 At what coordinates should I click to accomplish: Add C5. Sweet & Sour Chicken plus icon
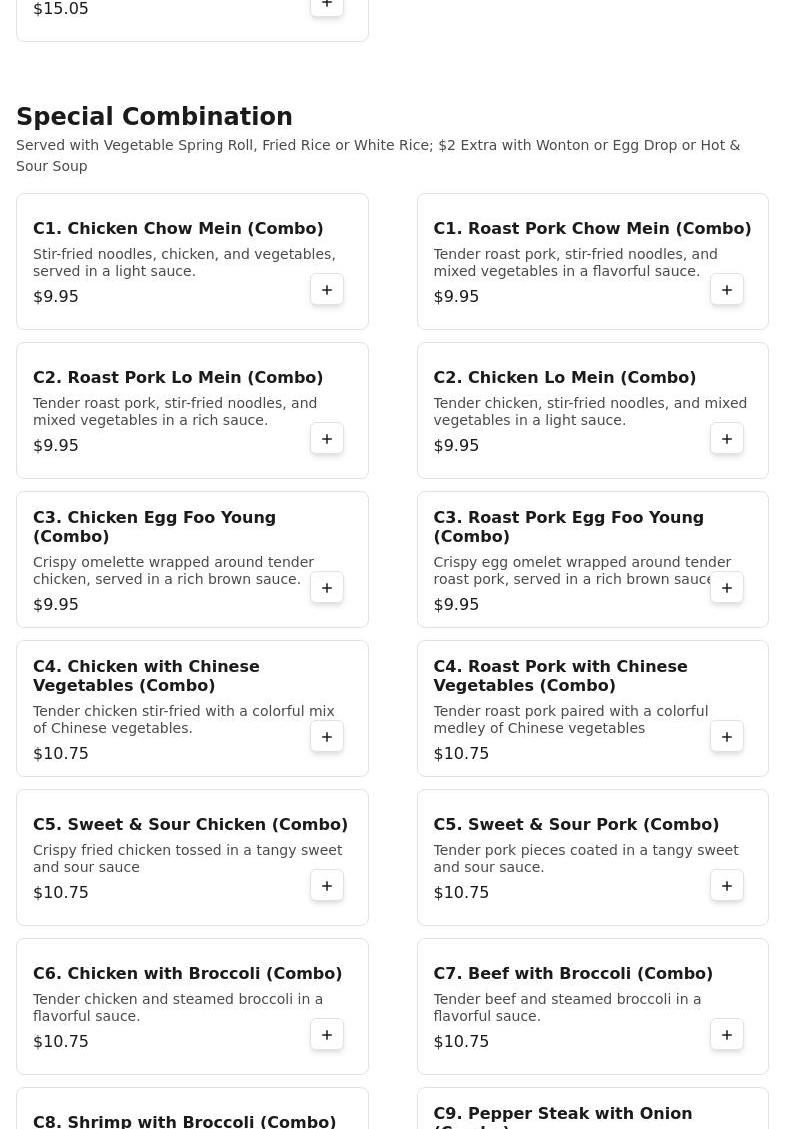point(327,886)
